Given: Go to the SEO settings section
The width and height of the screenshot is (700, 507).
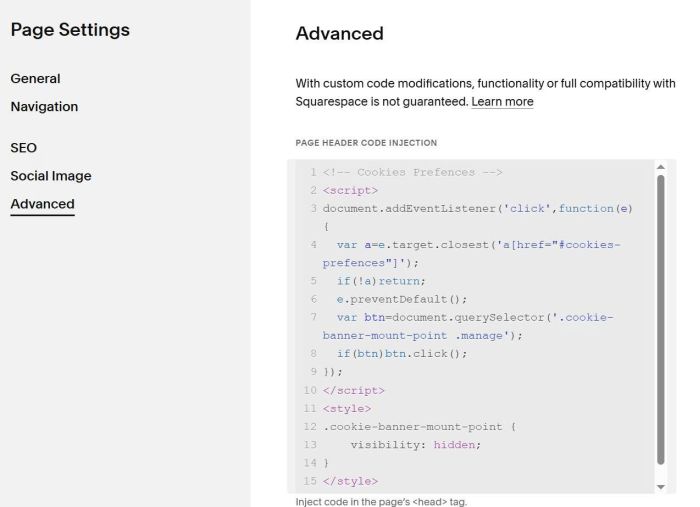Looking at the screenshot, I should [x=24, y=148].
